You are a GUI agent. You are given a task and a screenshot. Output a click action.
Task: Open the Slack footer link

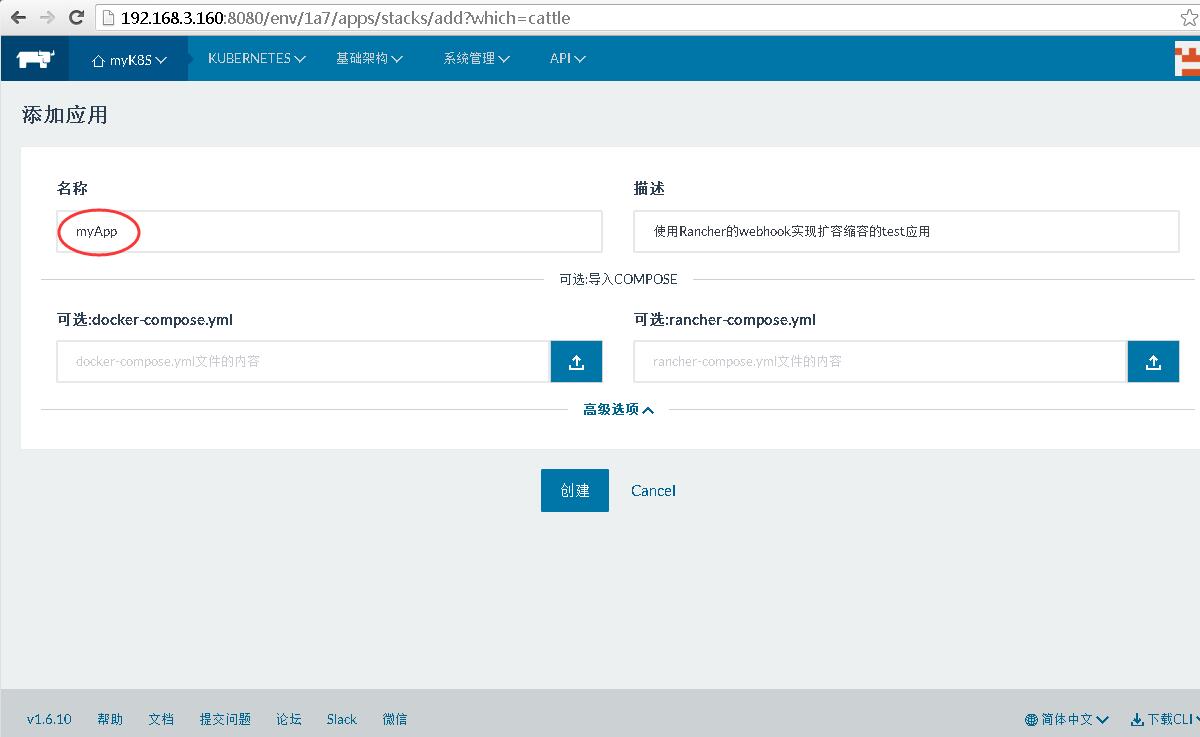(341, 719)
